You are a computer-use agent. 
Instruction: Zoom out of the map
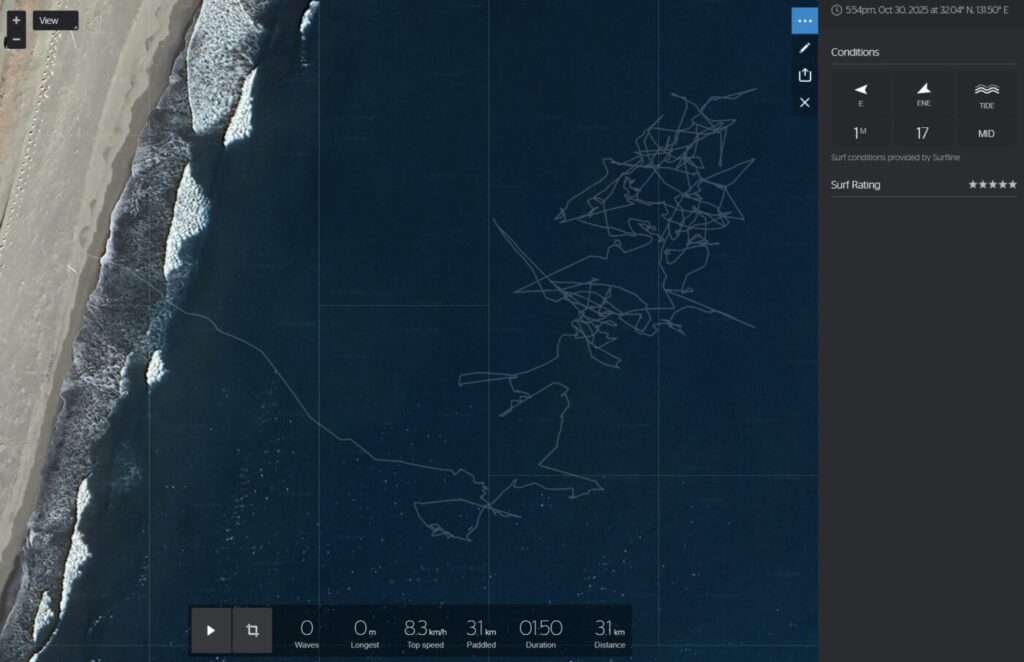(x=16, y=40)
